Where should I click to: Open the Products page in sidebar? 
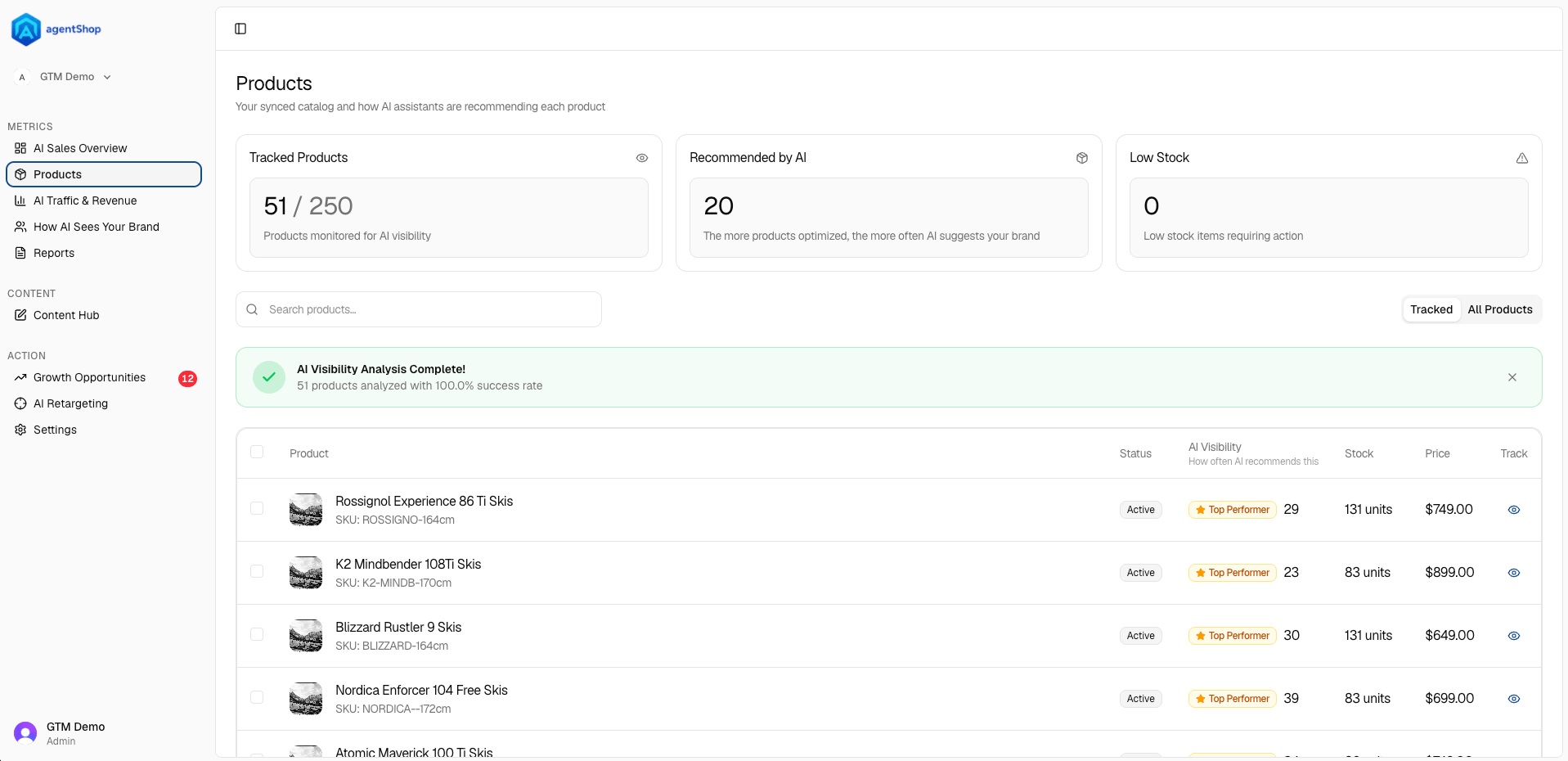104,174
